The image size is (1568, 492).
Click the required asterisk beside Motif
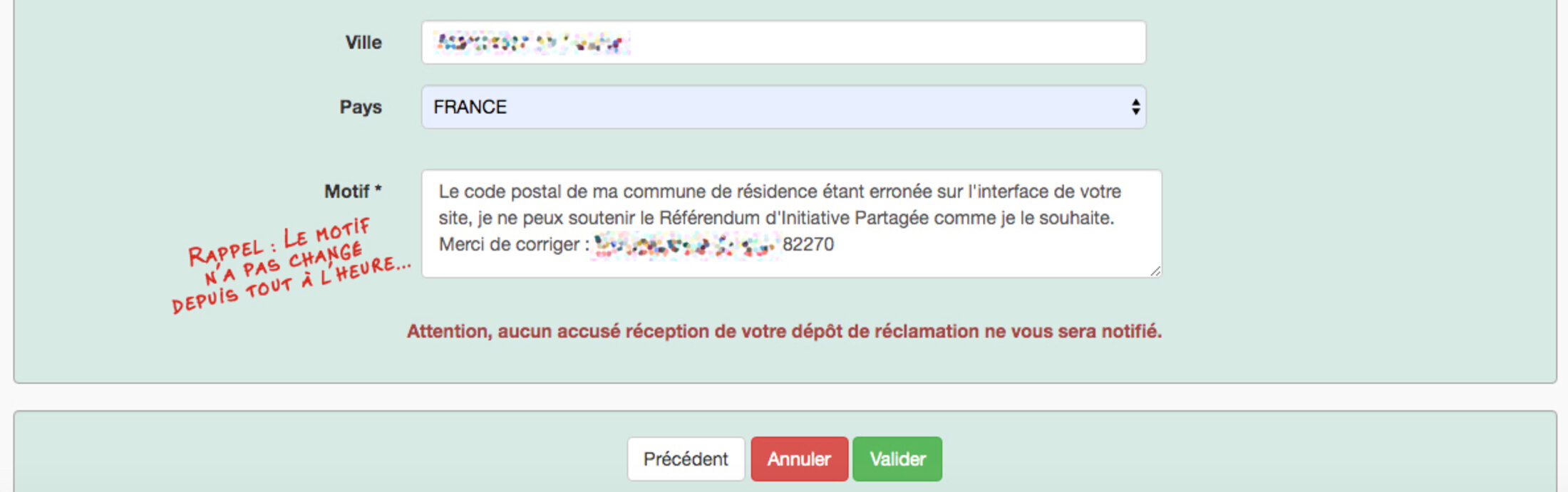point(378,190)
